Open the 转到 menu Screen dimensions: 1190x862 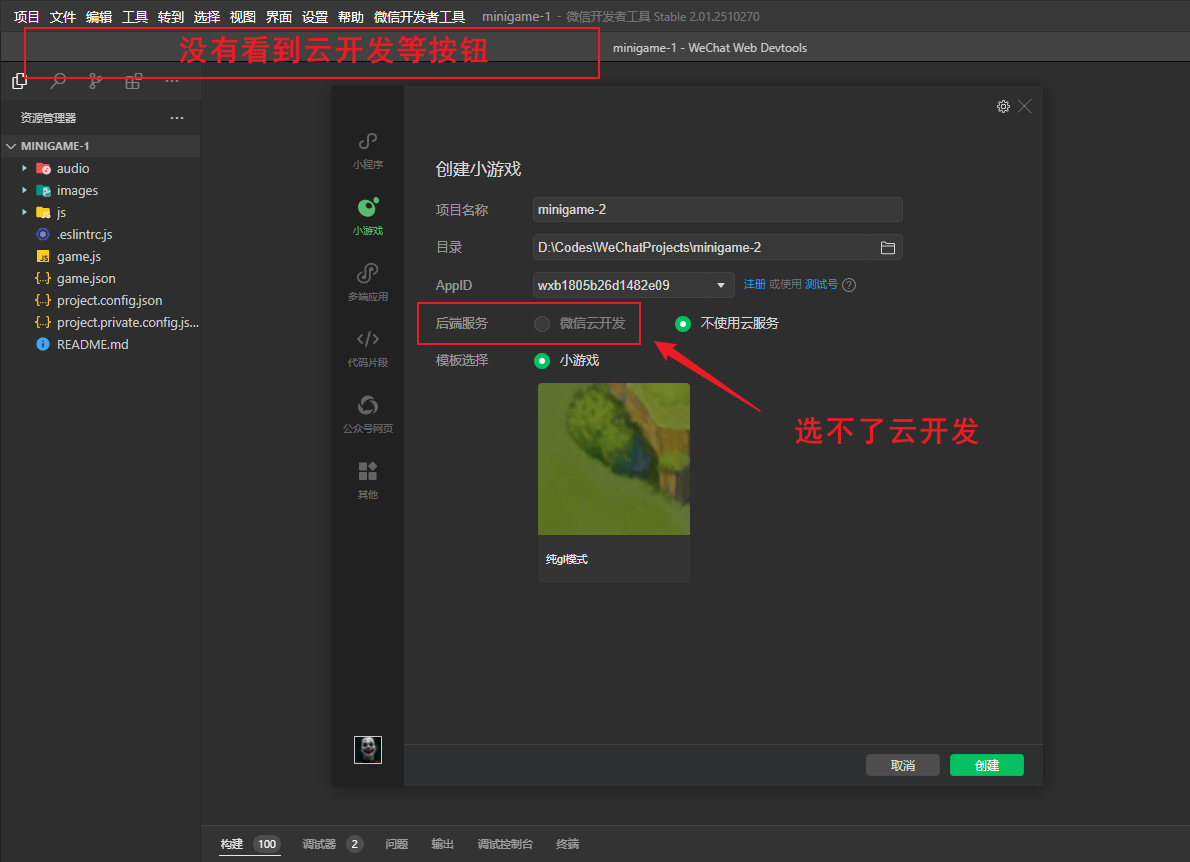[171, 17]
